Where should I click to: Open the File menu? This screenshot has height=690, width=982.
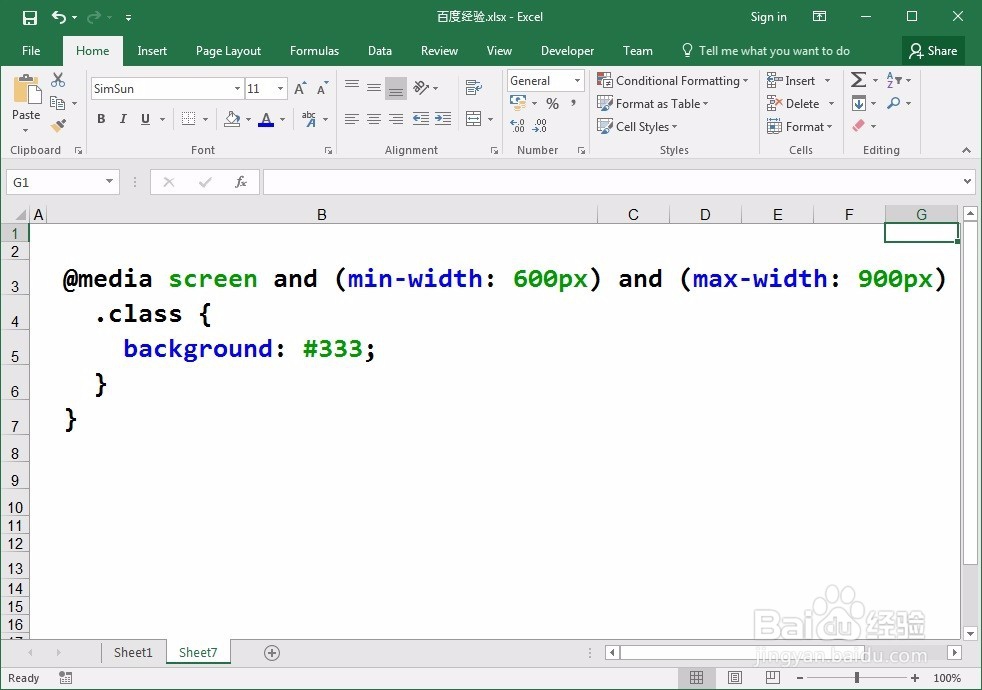coord(31,51)
